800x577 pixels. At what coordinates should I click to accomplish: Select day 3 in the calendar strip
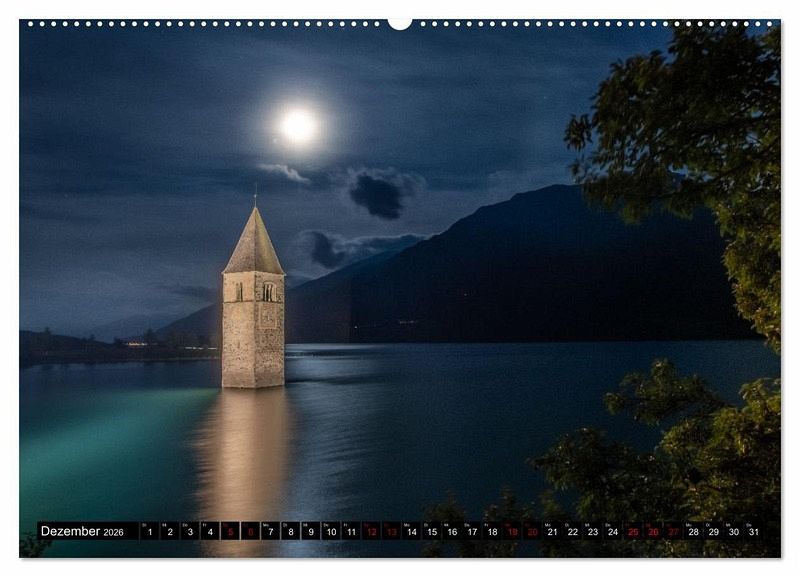pos(190,531)
